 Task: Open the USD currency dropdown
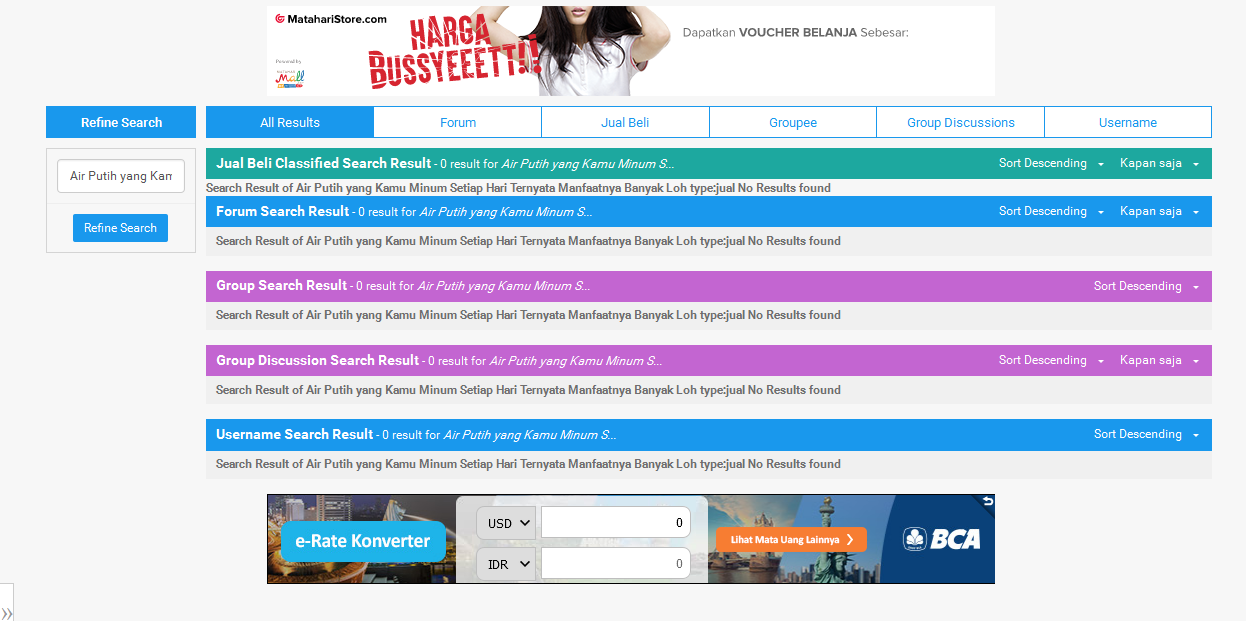point(507,523)
